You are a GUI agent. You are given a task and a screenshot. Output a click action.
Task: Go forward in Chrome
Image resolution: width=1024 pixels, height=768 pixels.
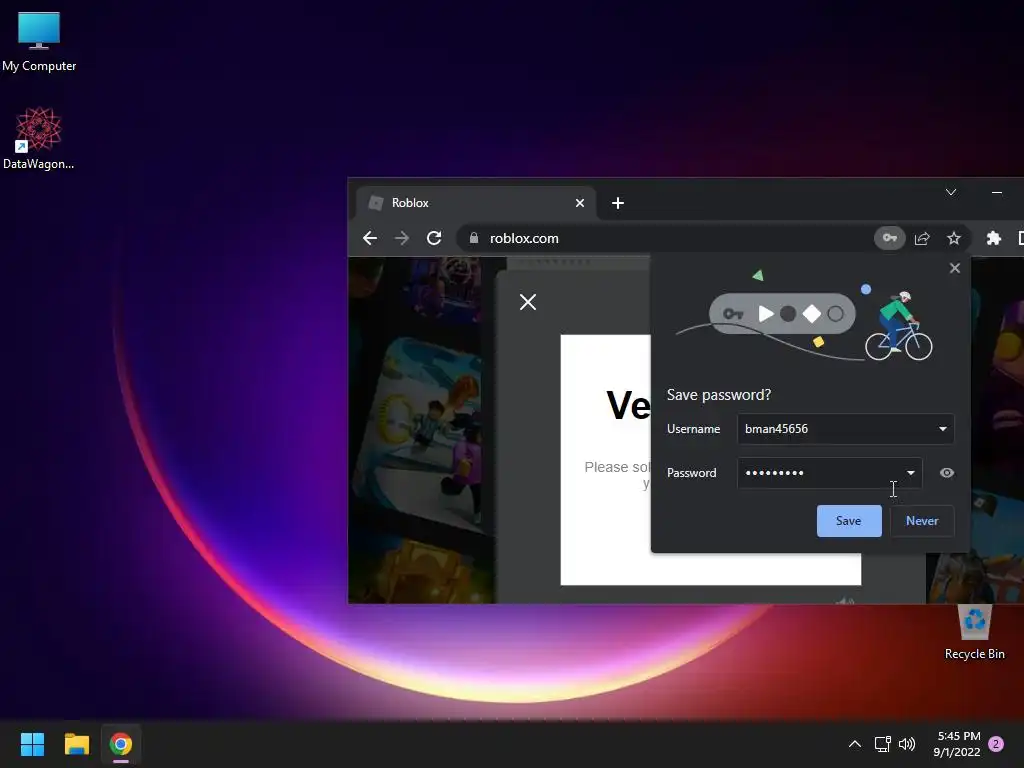[402, 238]
